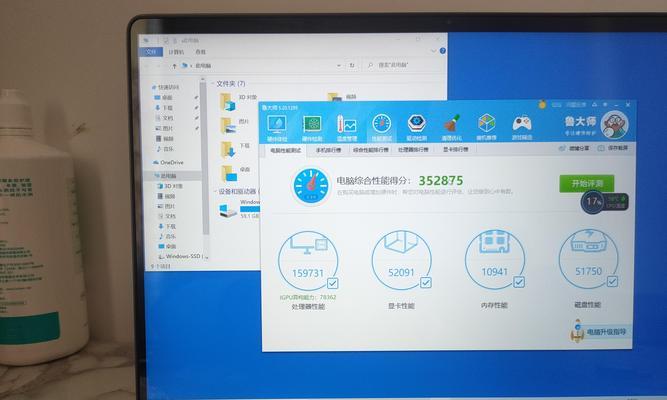Image resolution: width=667 pixels, height=400 pixels.
Task: Switch to the 电脑性能测试 tab
Action: tap(285, 151)
